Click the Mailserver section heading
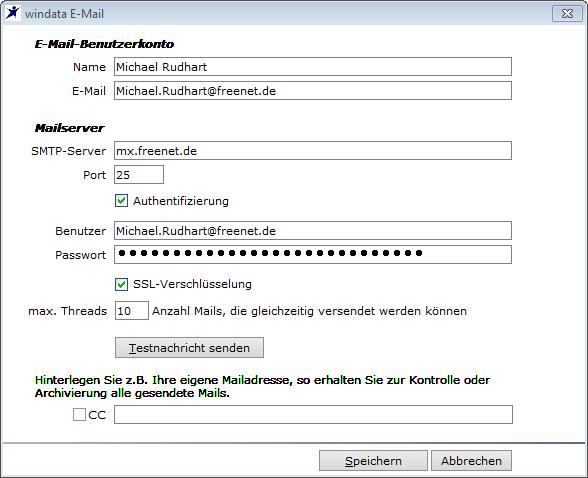This screenshot has width=588, height=478. (69, 128)
